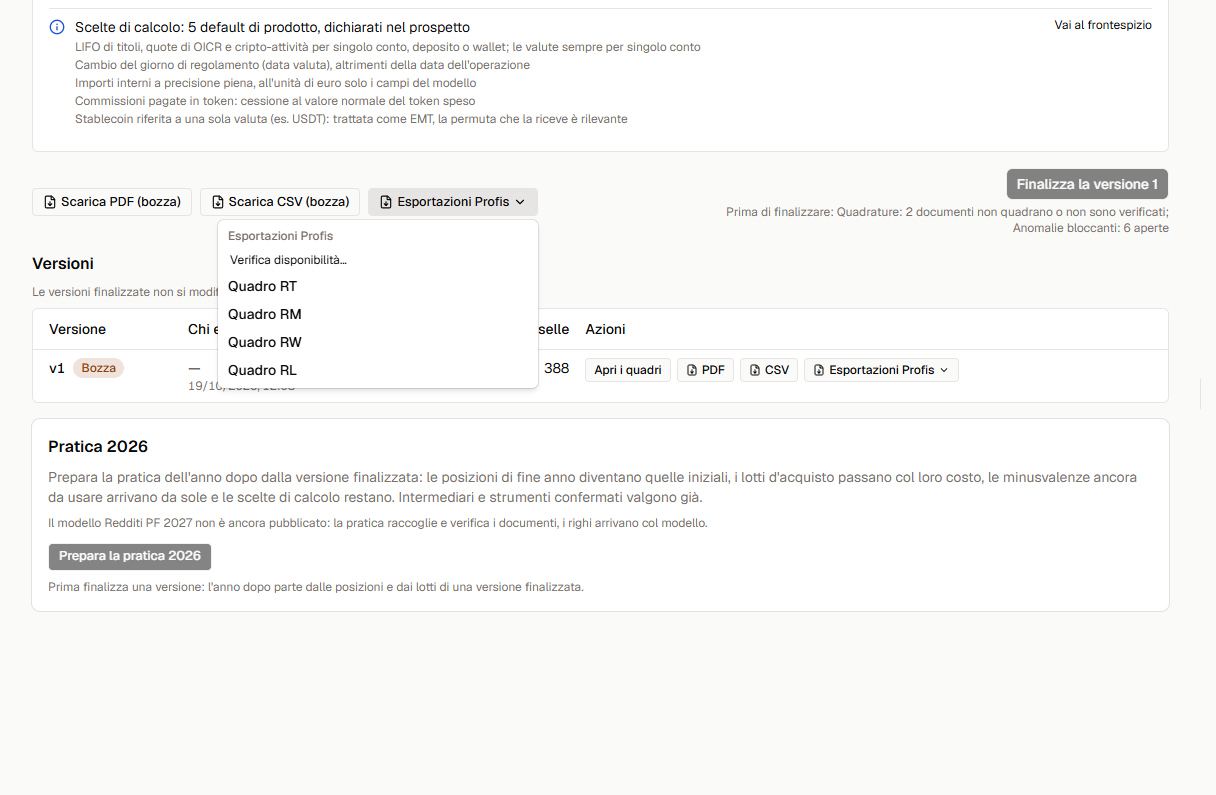Image resolution: width=1216 pixels, height=795 pixels.
Task: Click the Versioni section heading
Action: click(x=63, y=264)
